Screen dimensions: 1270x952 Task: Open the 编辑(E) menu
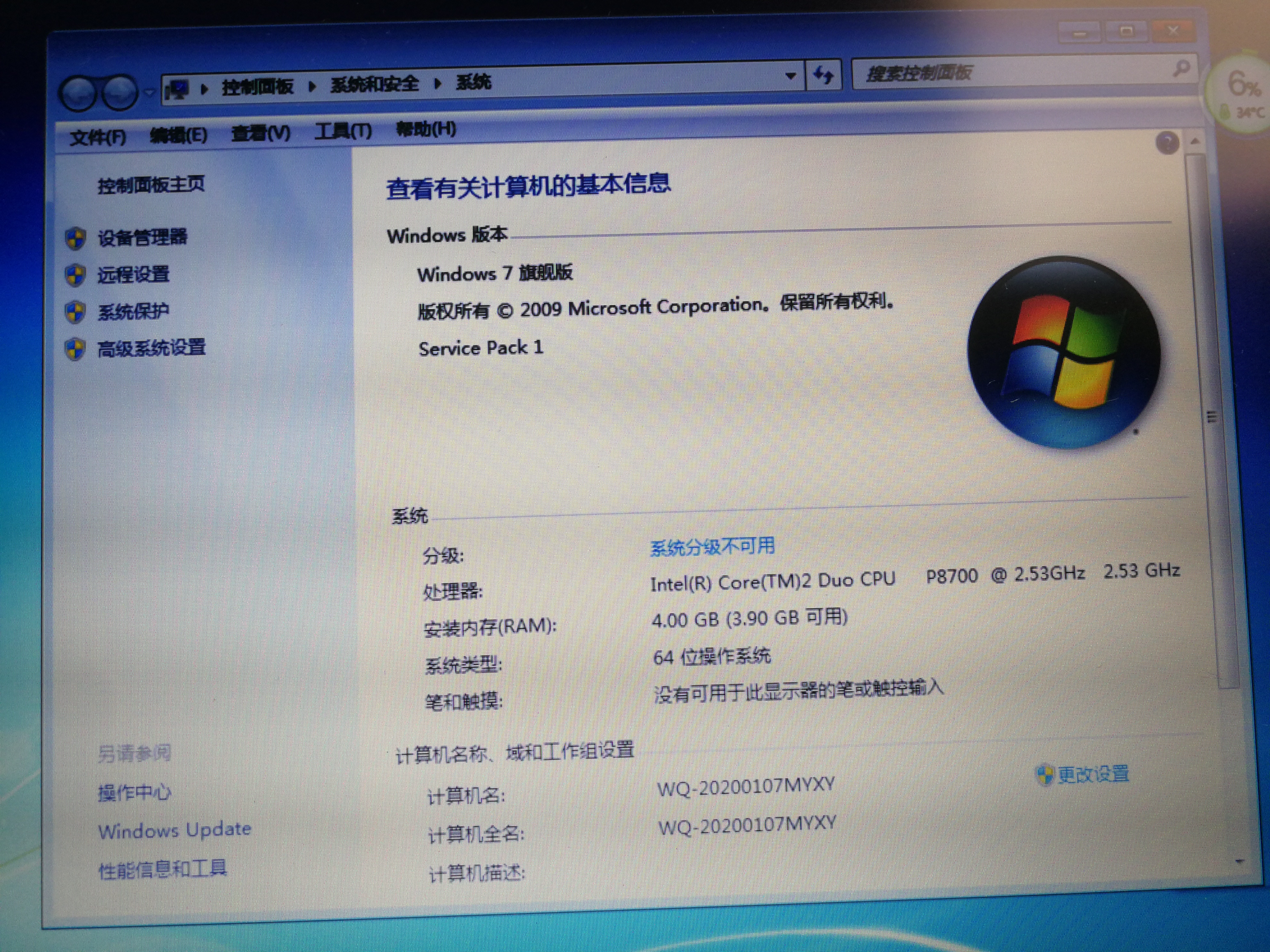(179, 135)
